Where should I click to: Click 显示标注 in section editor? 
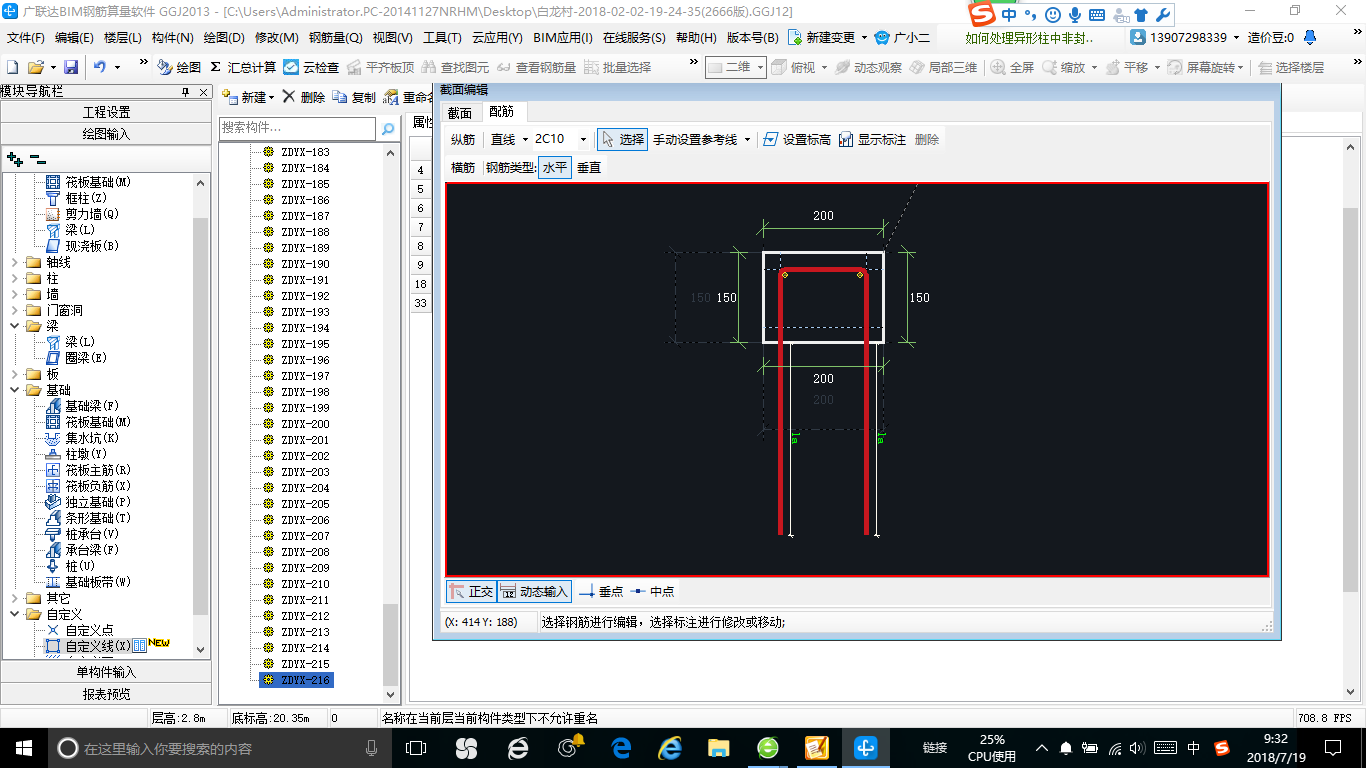click(872, 139)
